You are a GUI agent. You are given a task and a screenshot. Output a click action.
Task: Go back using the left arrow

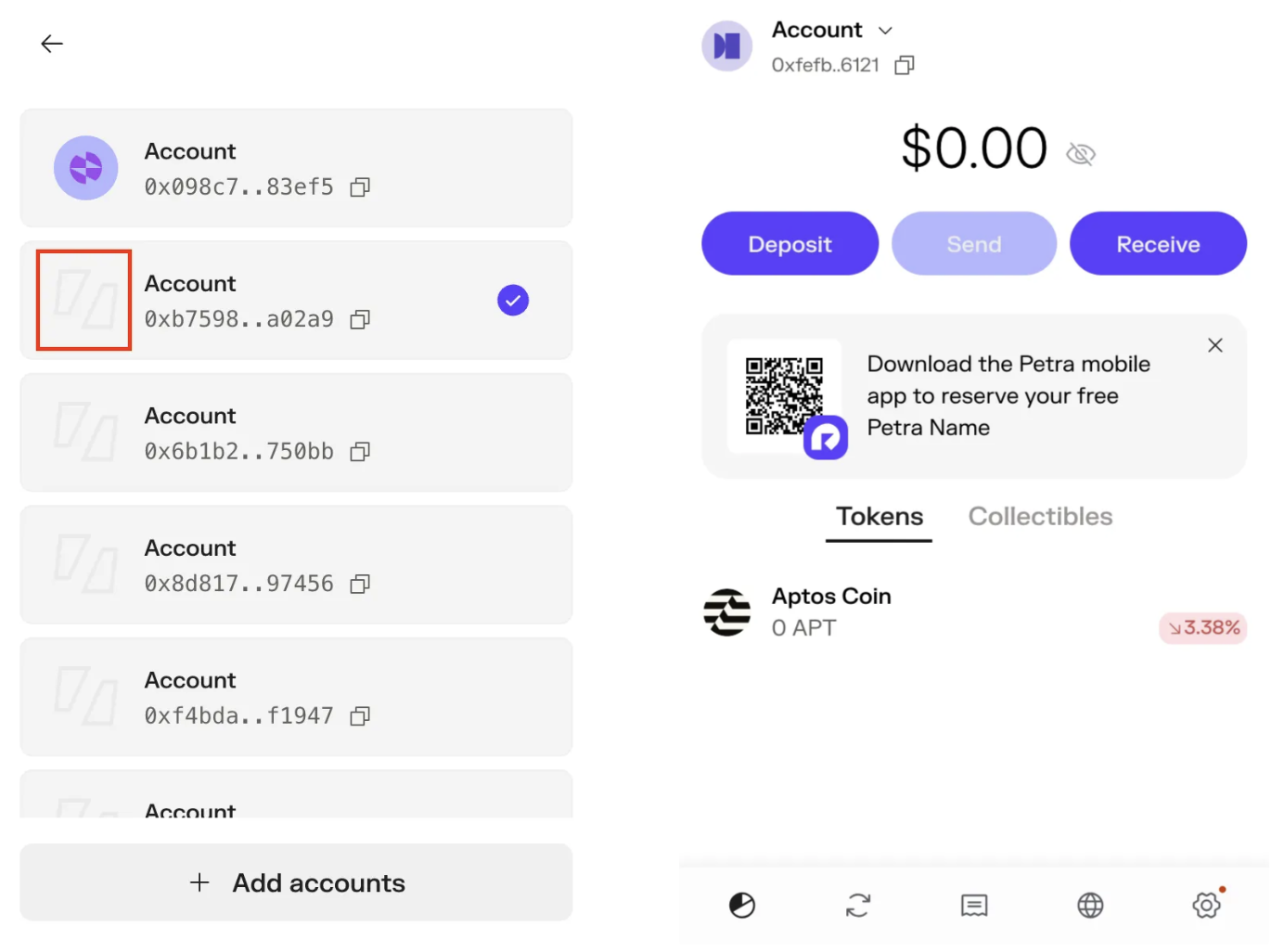click(52, 44)
